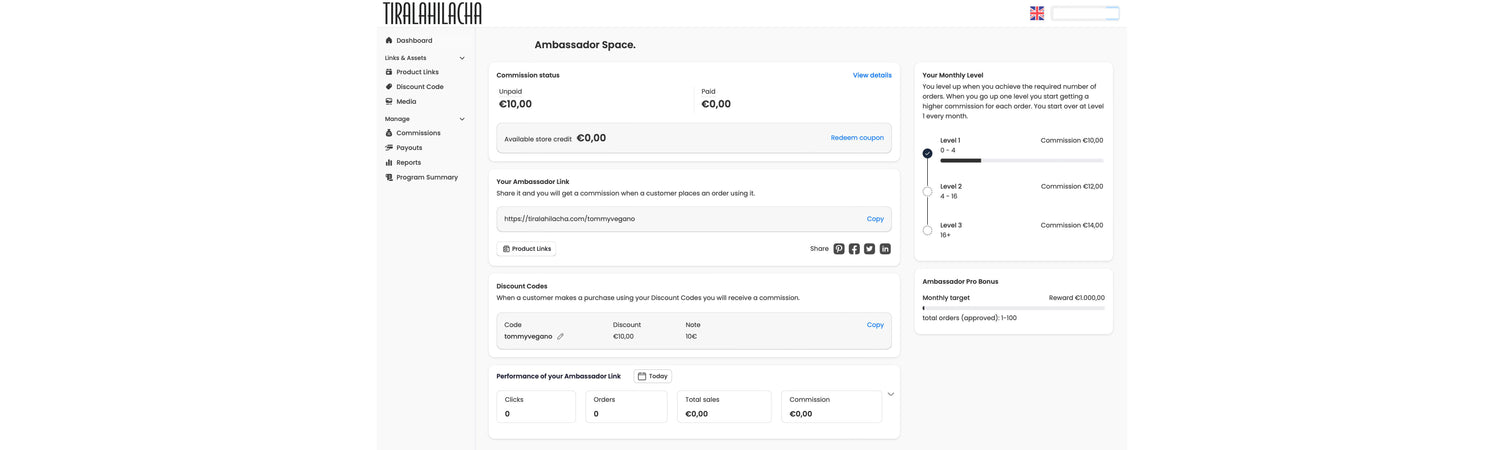Click the Twitter share icon
Viewport: 1500px width, 450px height.
[869, 249]
